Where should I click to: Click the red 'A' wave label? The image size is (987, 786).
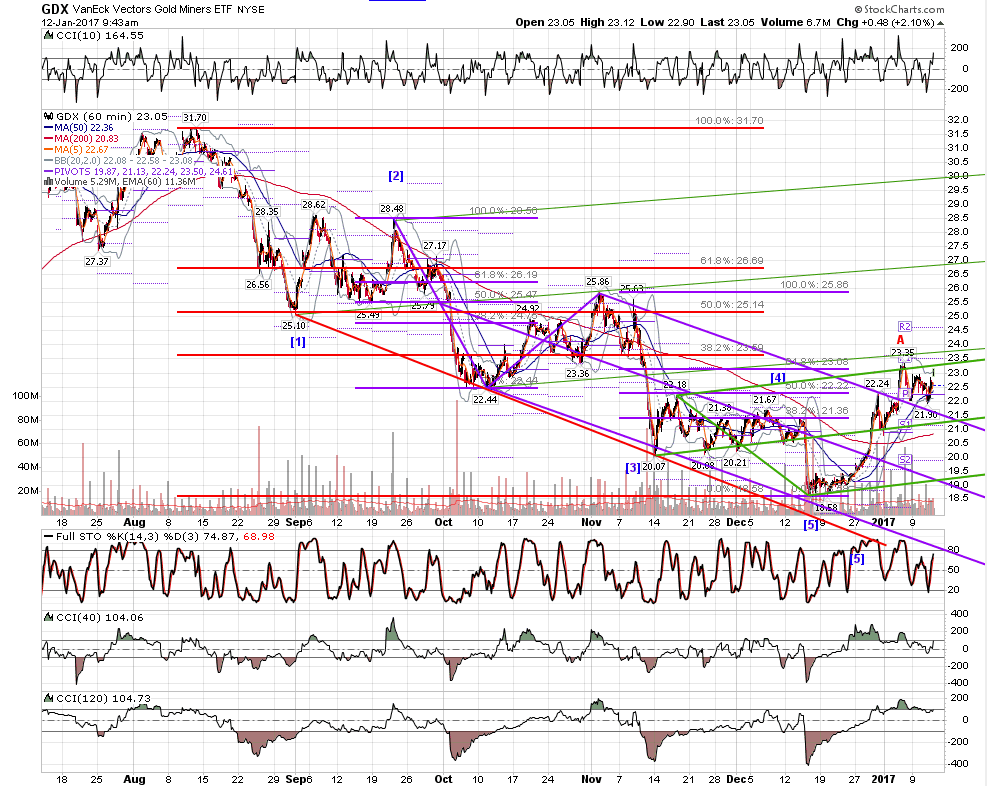[x=901, y=339]
